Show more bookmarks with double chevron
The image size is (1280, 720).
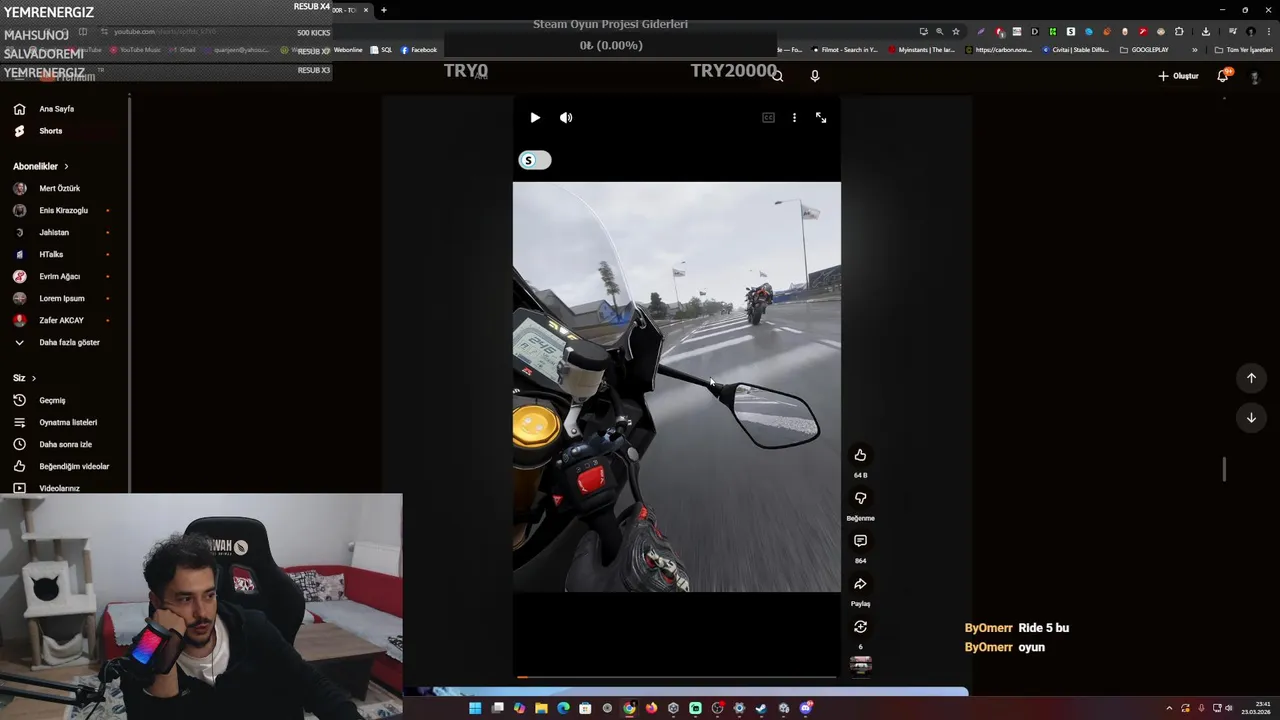(1194, 50)
